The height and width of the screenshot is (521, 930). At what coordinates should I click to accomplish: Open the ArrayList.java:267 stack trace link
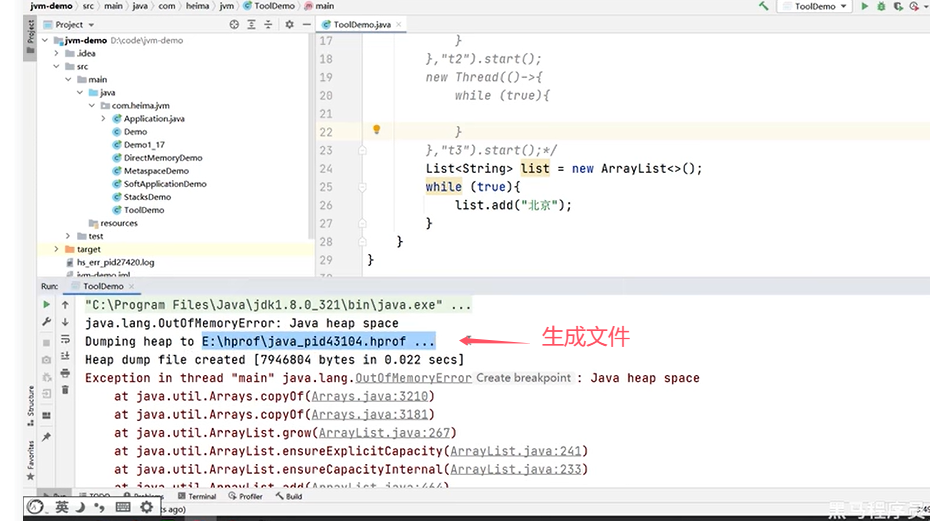pos(384,433)
